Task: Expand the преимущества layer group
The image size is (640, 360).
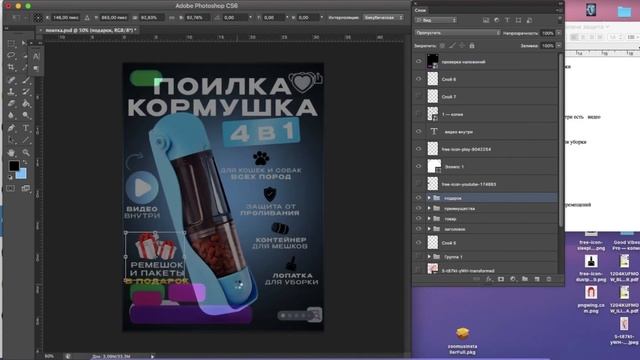Action: (429, 208)
